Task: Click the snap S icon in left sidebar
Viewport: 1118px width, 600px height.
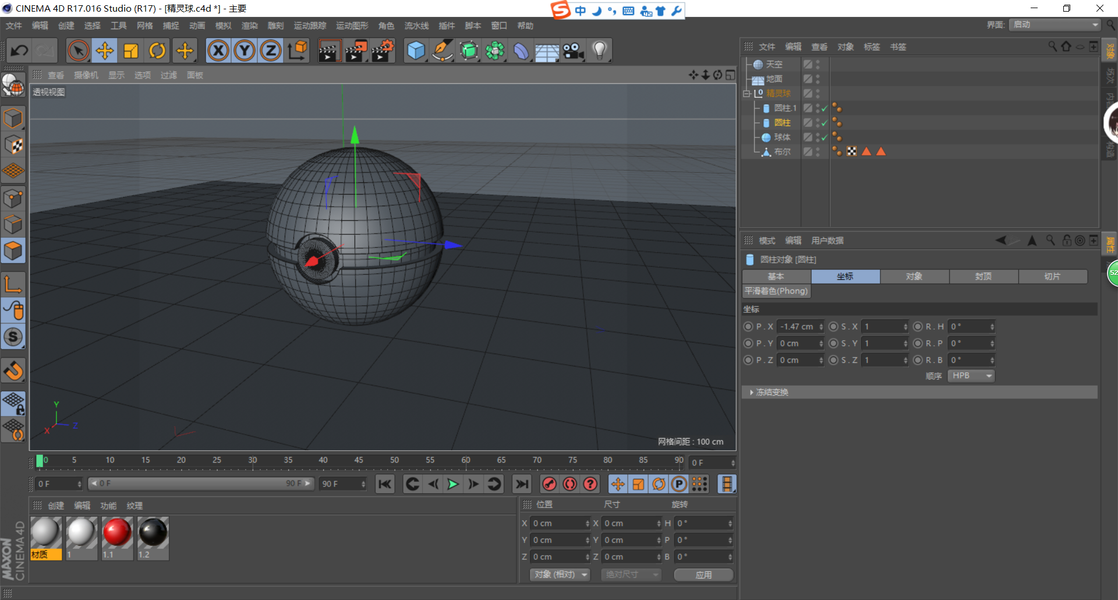Action: tap(14, 336)
